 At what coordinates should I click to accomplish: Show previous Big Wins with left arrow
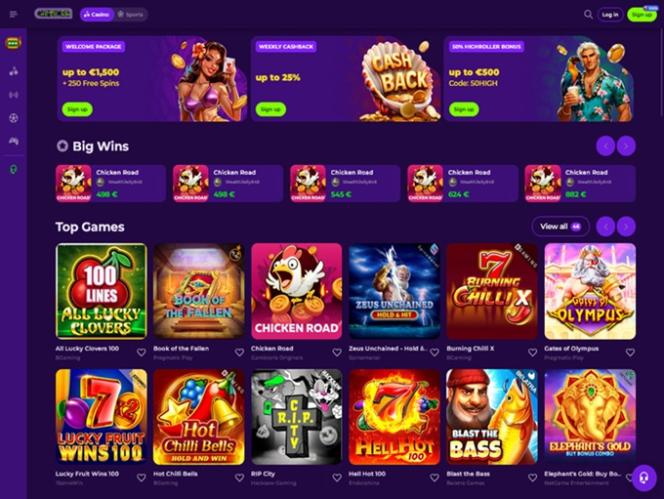[x=606, y=147]
